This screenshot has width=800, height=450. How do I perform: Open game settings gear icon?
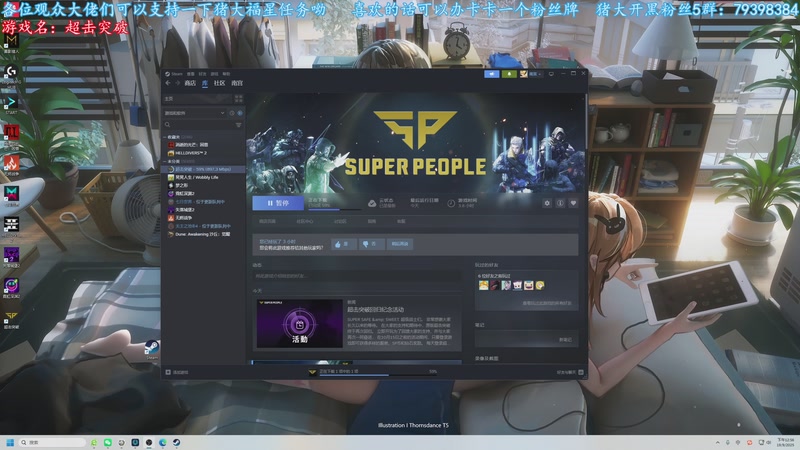click(547, 203)
